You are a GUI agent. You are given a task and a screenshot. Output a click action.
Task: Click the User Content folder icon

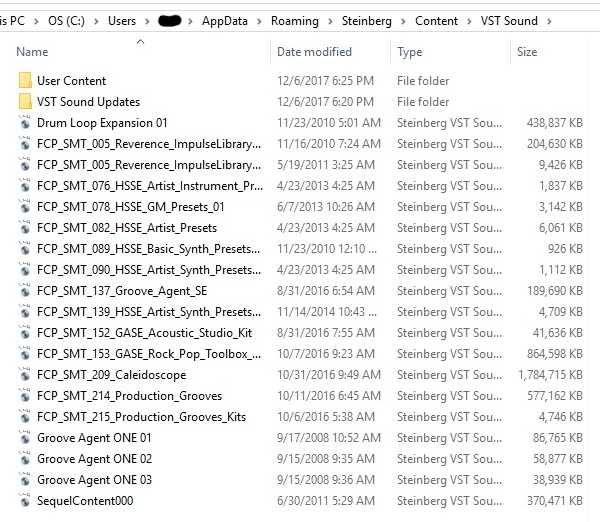click(25, 81)
